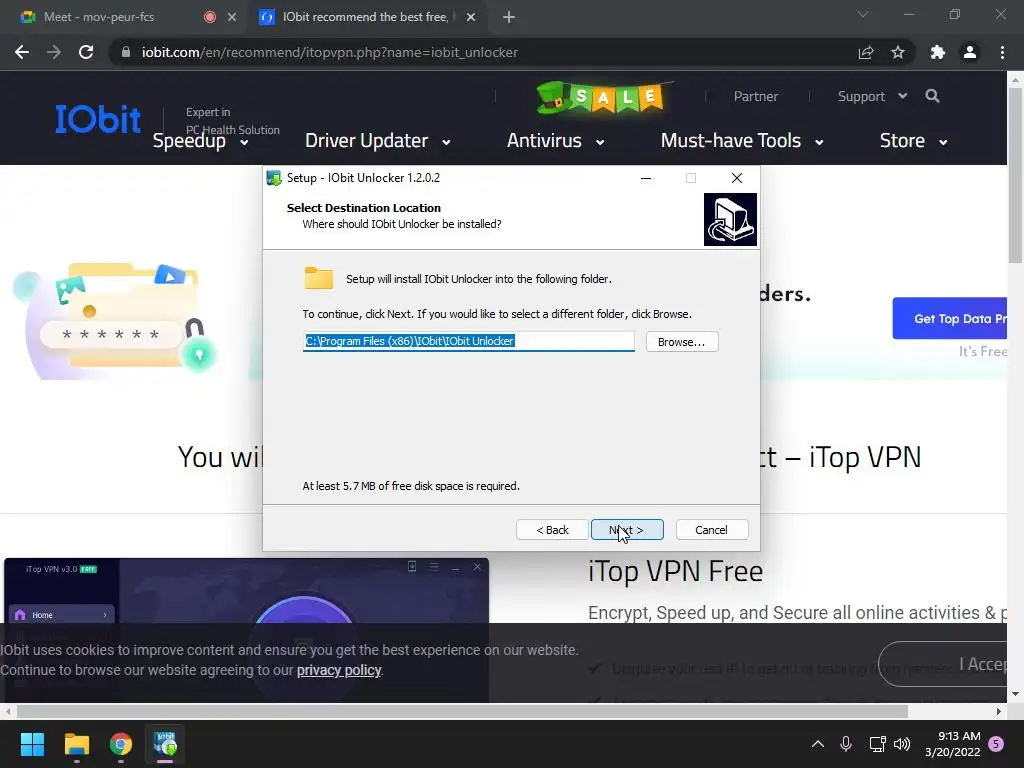Click Get Top Data Protection button
The height and width of the screenshot is (768, 1024).
(950, 318)
